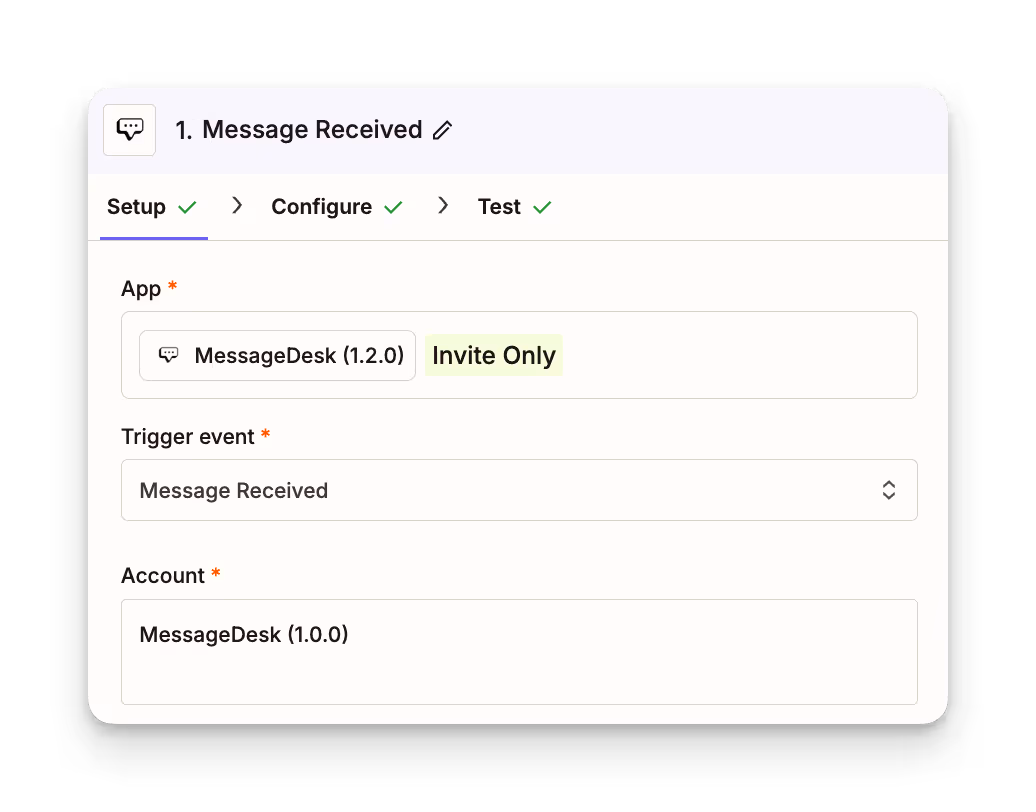Click the Account label
The height and width of the screenshot is (812, 1036).
click(x=163, y=575)
